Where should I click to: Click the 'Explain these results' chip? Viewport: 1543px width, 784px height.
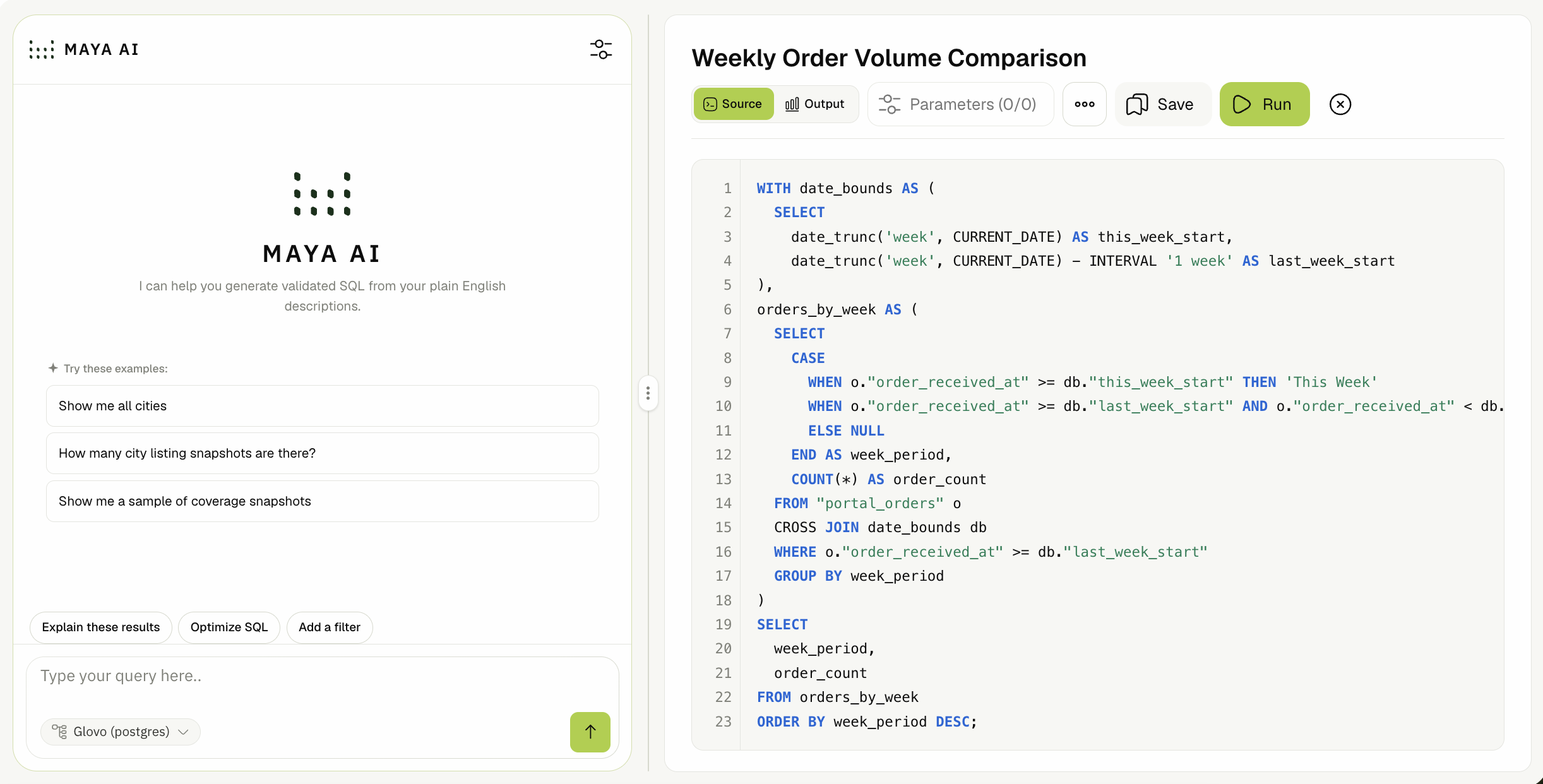(x=101, y=627)
